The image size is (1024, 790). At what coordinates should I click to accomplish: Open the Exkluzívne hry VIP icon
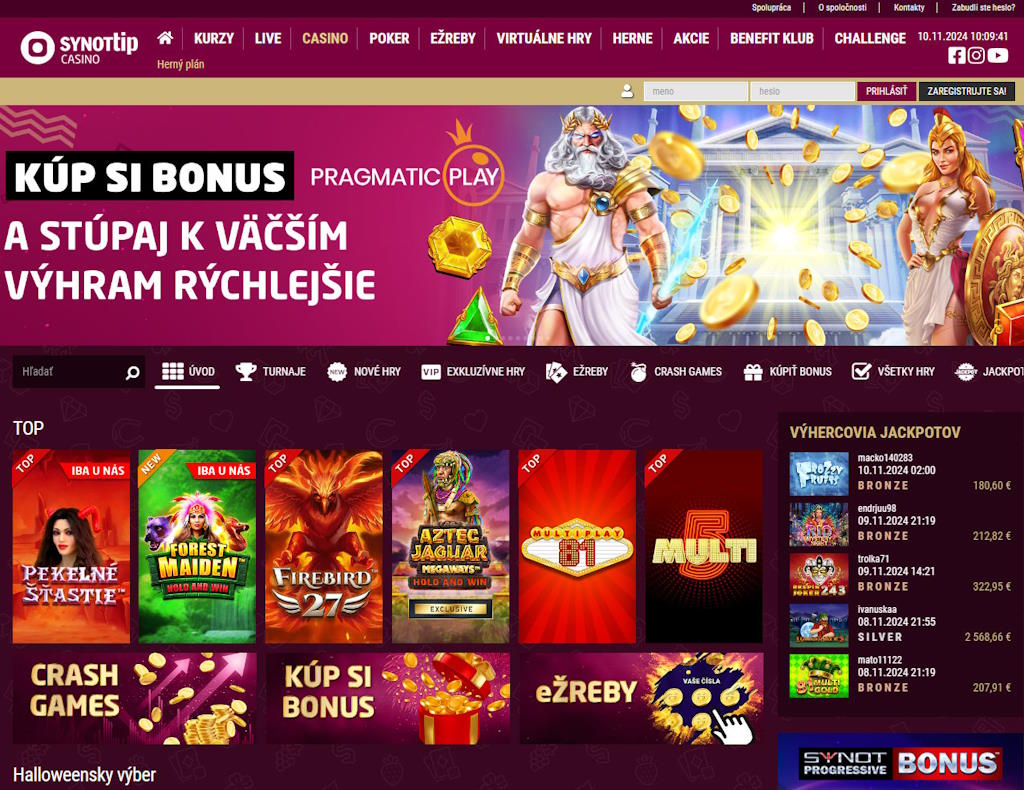click(x=430, y=372)
